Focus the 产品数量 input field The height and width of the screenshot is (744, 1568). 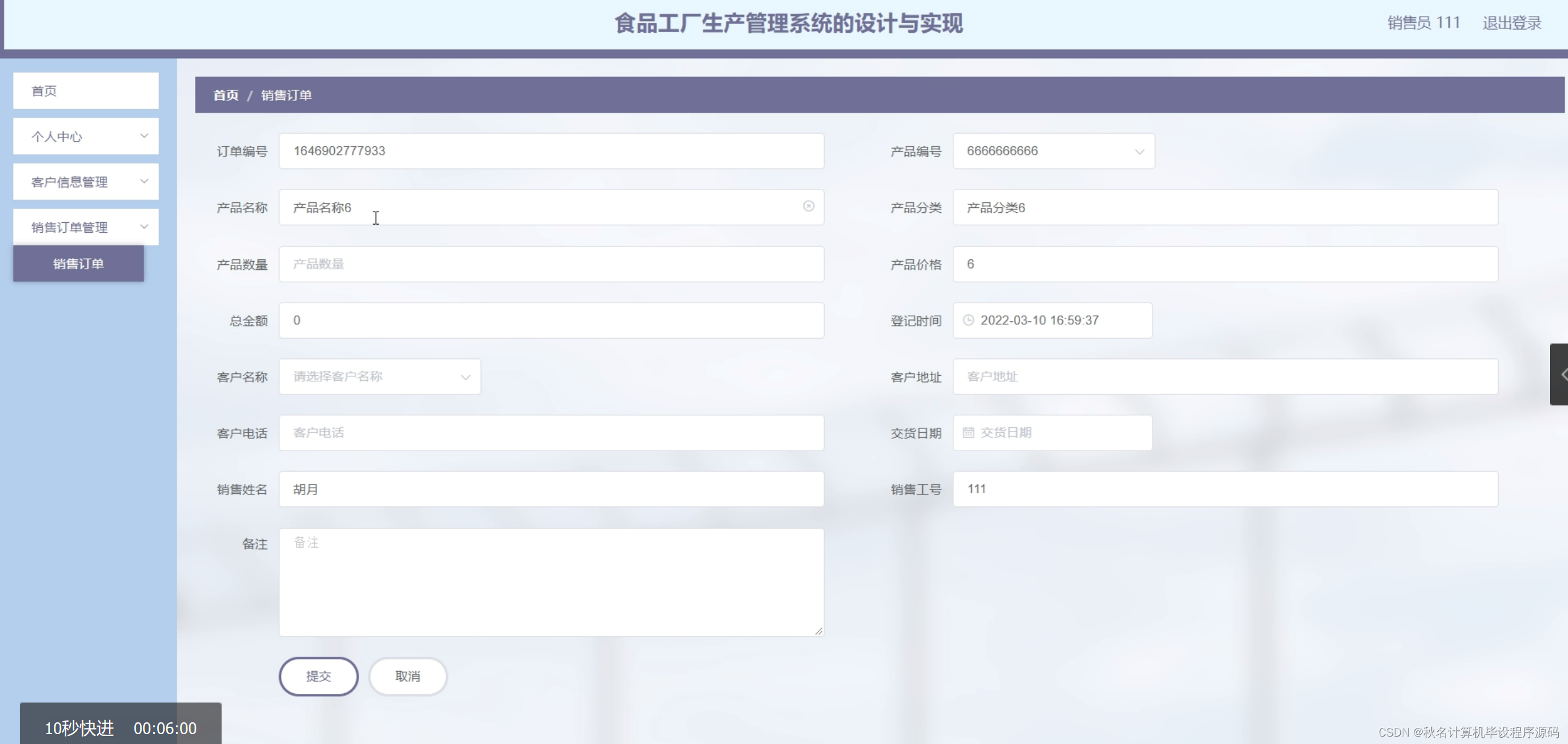tap(551, 264)
